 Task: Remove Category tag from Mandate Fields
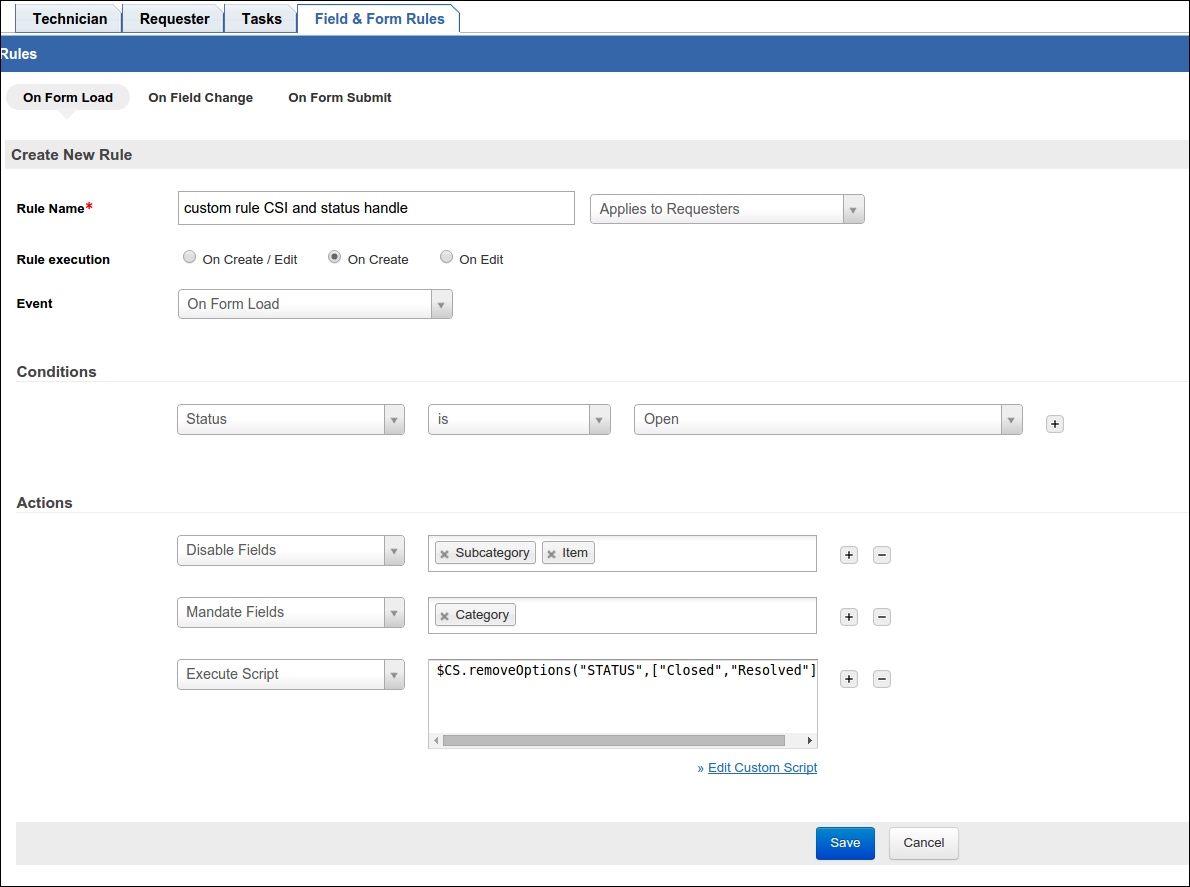(445, 616)
